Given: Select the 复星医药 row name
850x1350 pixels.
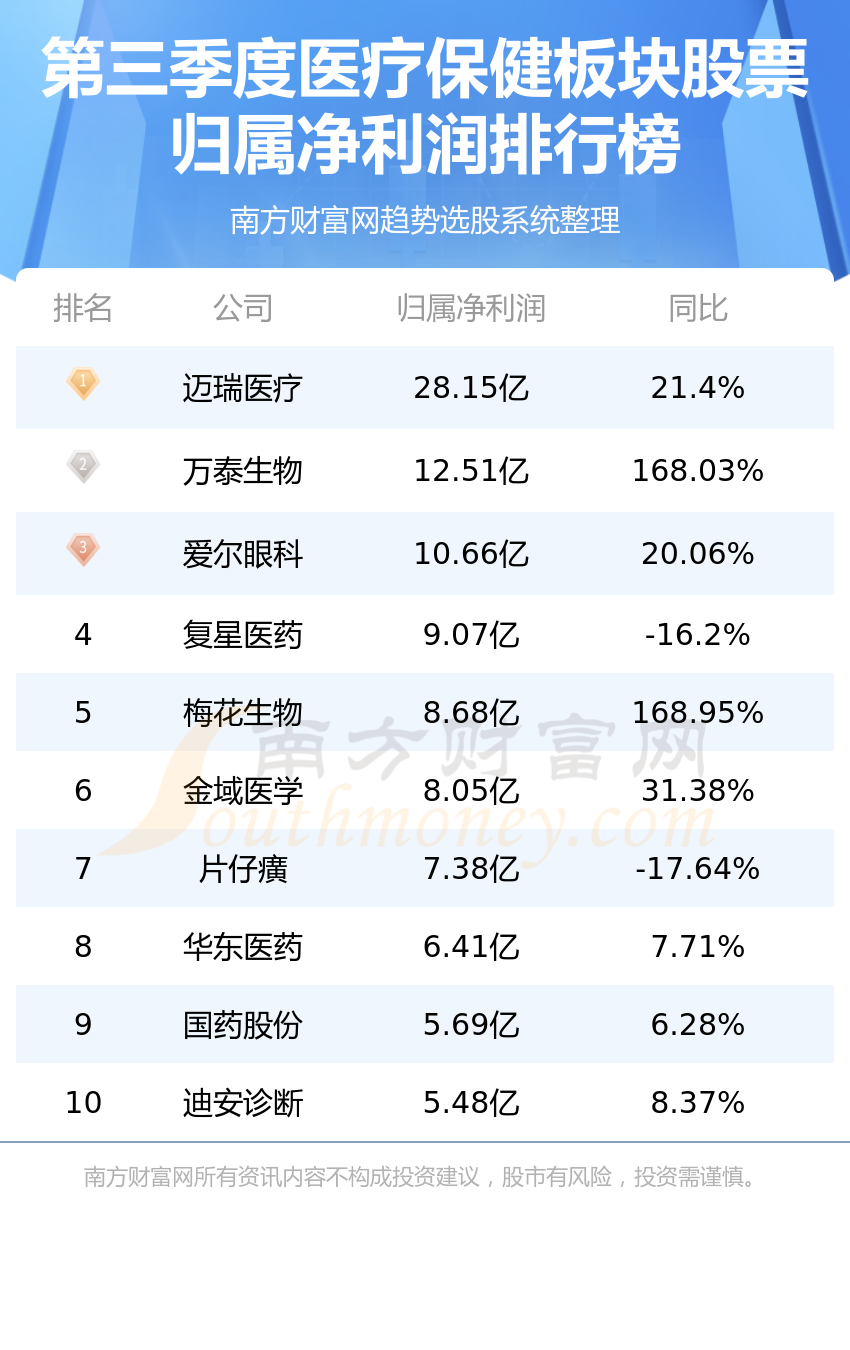Looking at the screenshot, I should [x=243, y=635].
